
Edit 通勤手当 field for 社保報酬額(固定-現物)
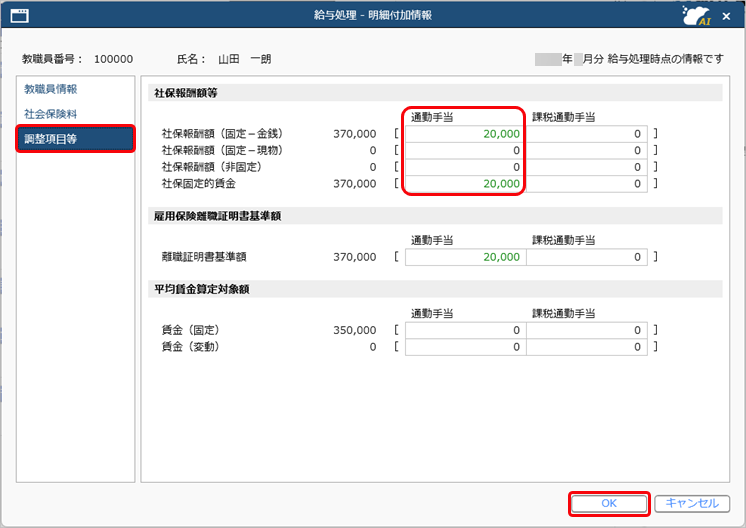[x=465, y=151]
